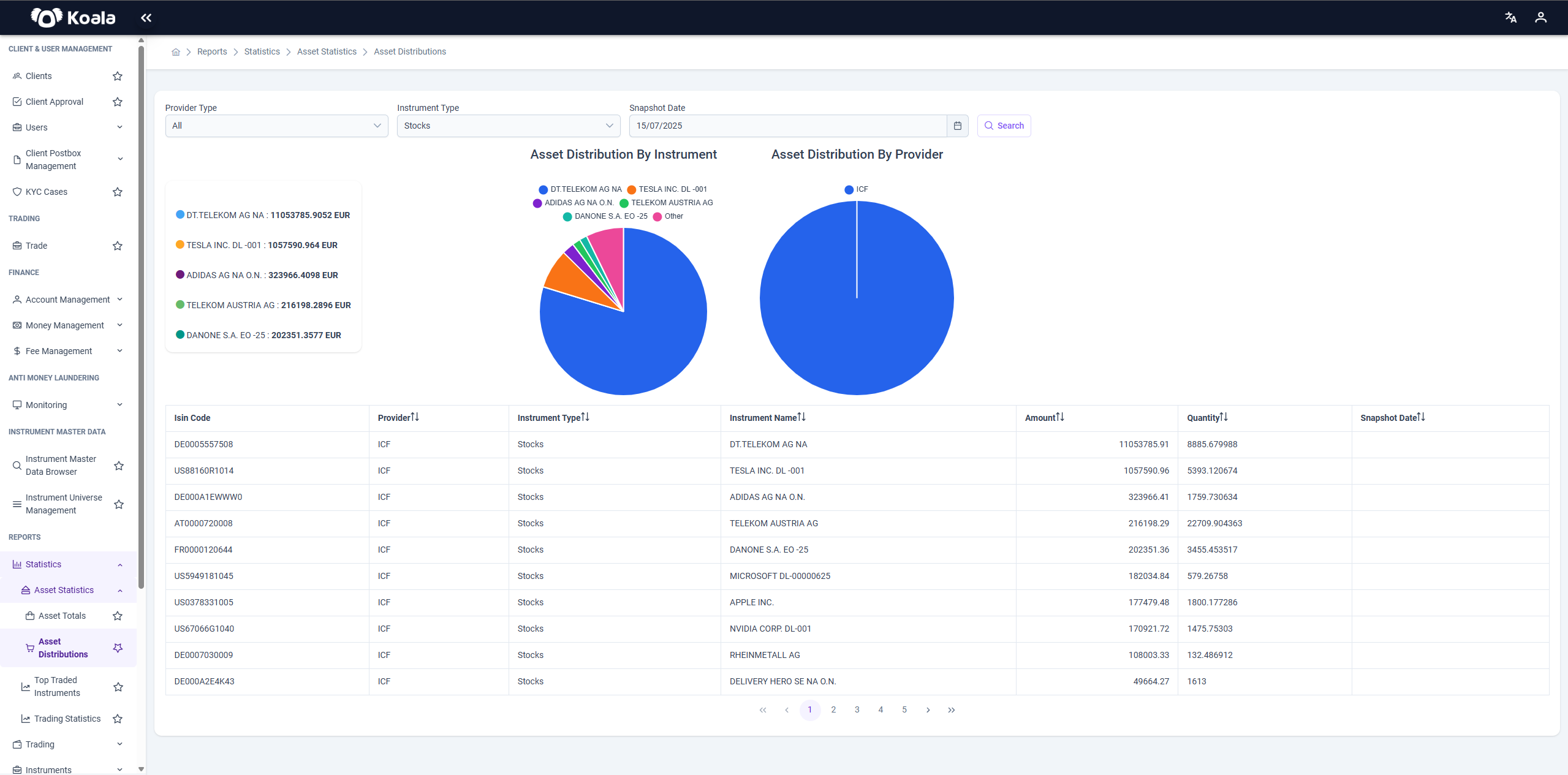Open the Provider Type dropdown
This screenshot has width=1568, height=775.
[x=276, y=126]
